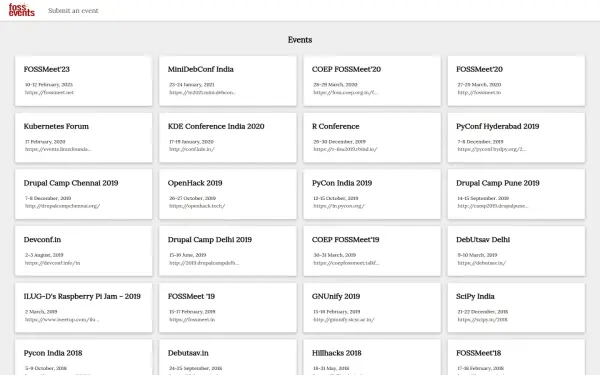Click the URL under COEP FOSSMeet'20

point(346,92)
